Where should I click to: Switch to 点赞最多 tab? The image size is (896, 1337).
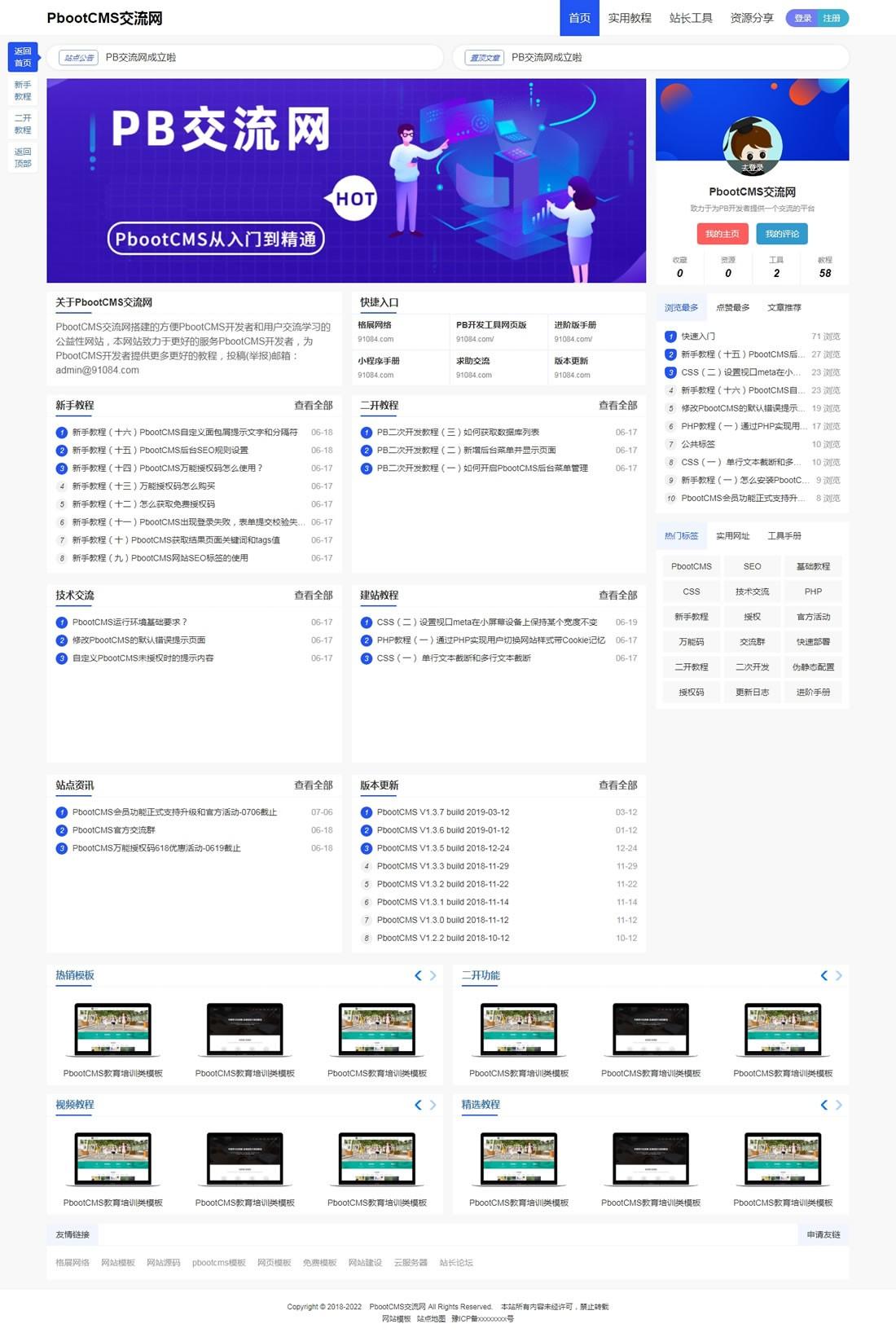(x=732, y=308)
